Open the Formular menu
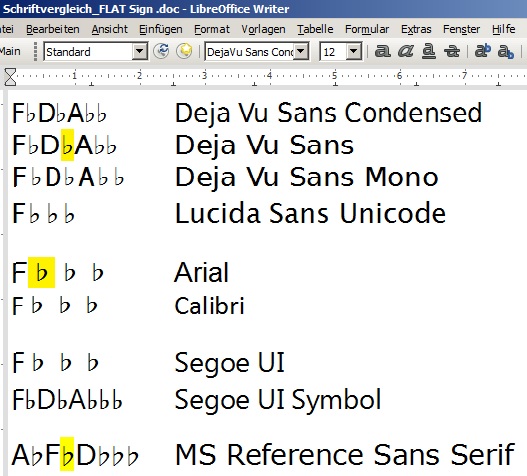 click(367, 29)
